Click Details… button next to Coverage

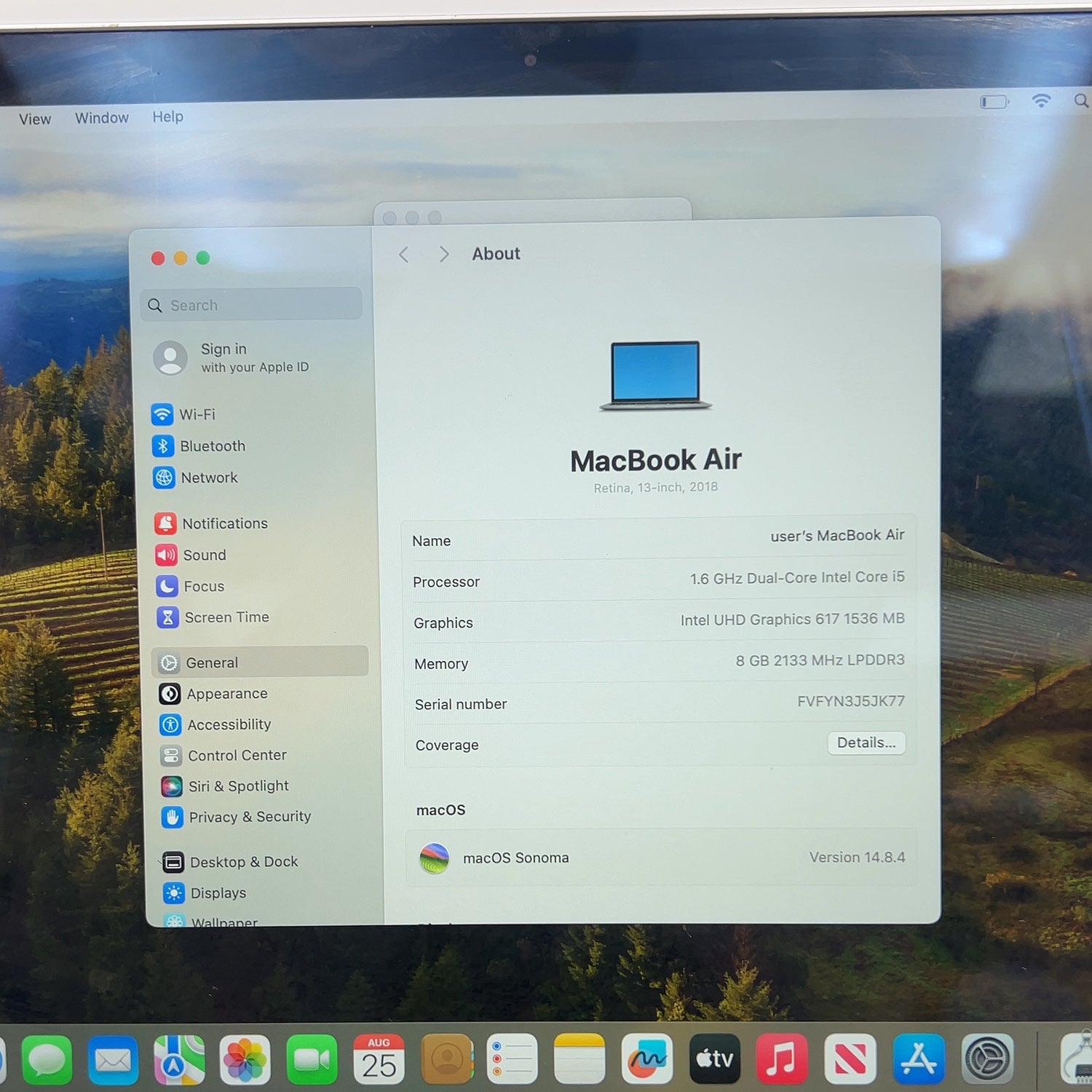tap(866, 743)
